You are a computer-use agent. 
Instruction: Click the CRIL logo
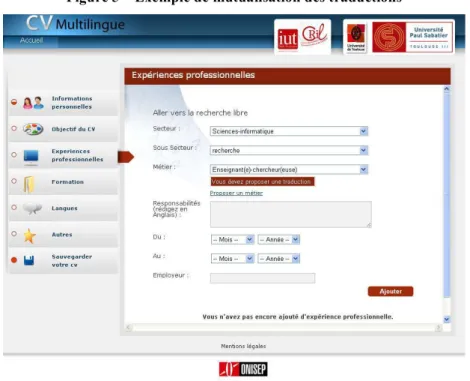pyautogui.click(x=314, y=34)
